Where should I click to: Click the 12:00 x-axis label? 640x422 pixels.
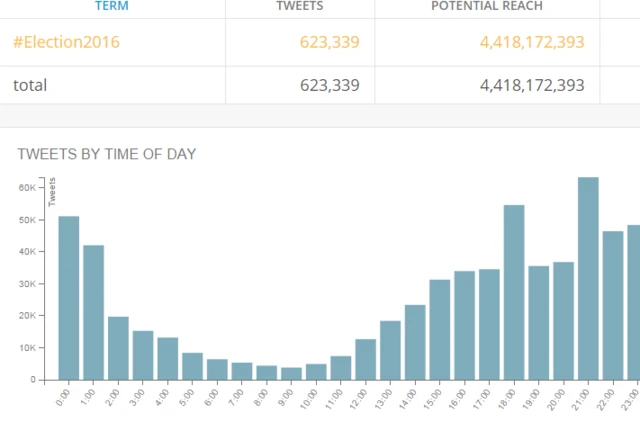point(359,395)
